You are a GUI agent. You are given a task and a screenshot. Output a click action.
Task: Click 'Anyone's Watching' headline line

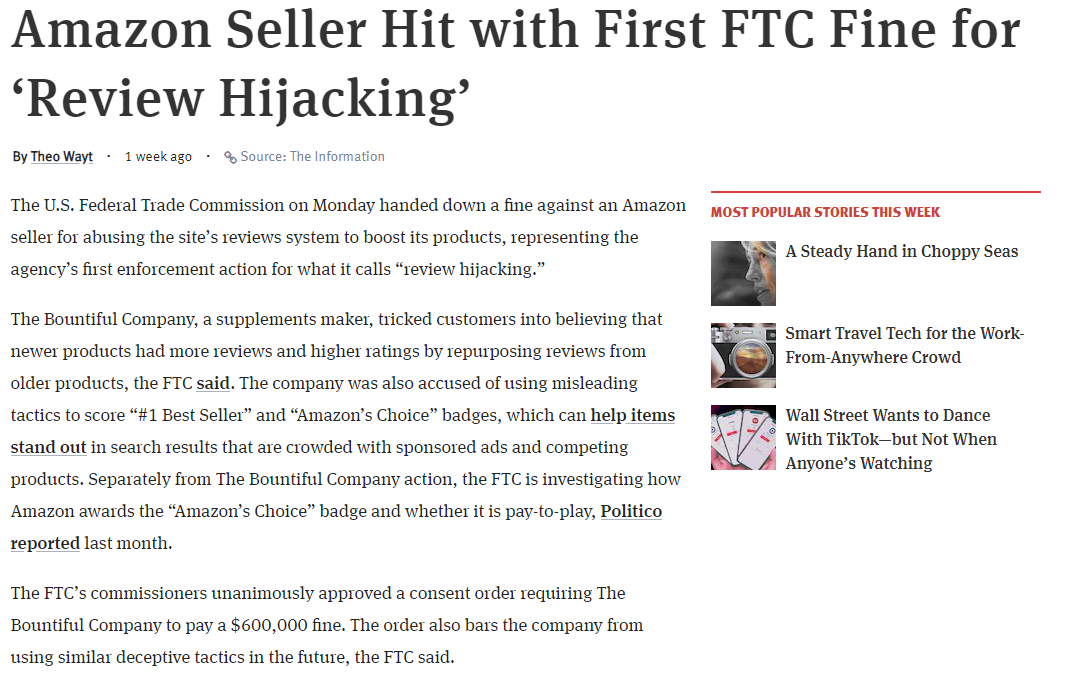click(859, 464)
